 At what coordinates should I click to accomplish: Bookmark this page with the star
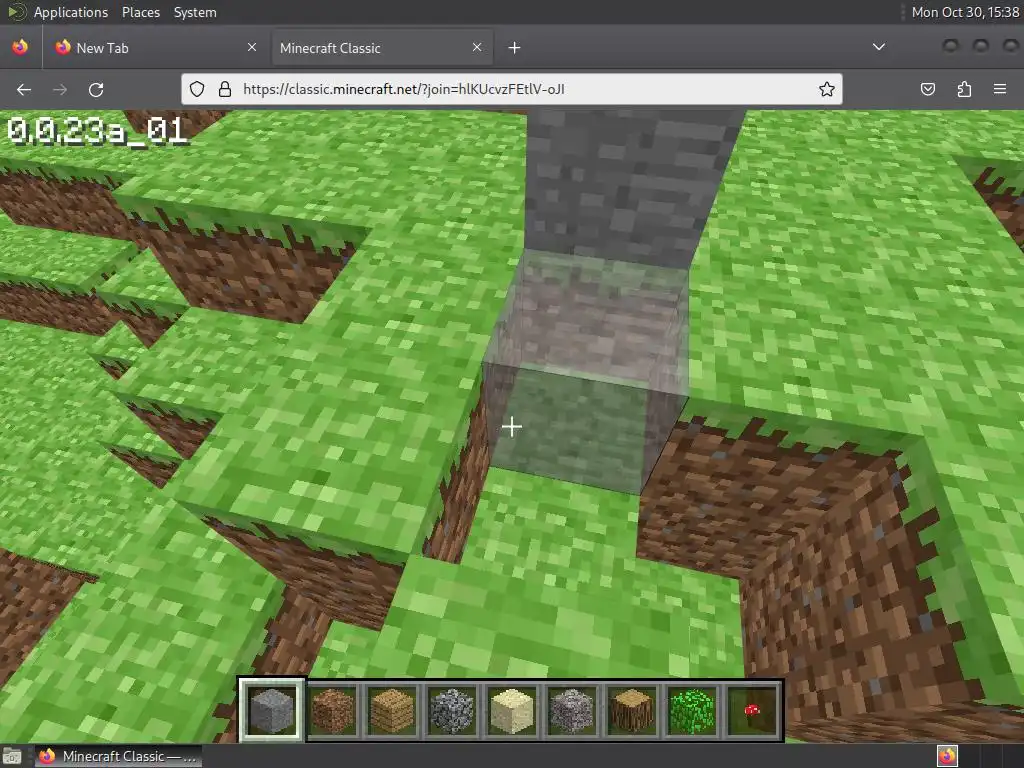[827, 89]
